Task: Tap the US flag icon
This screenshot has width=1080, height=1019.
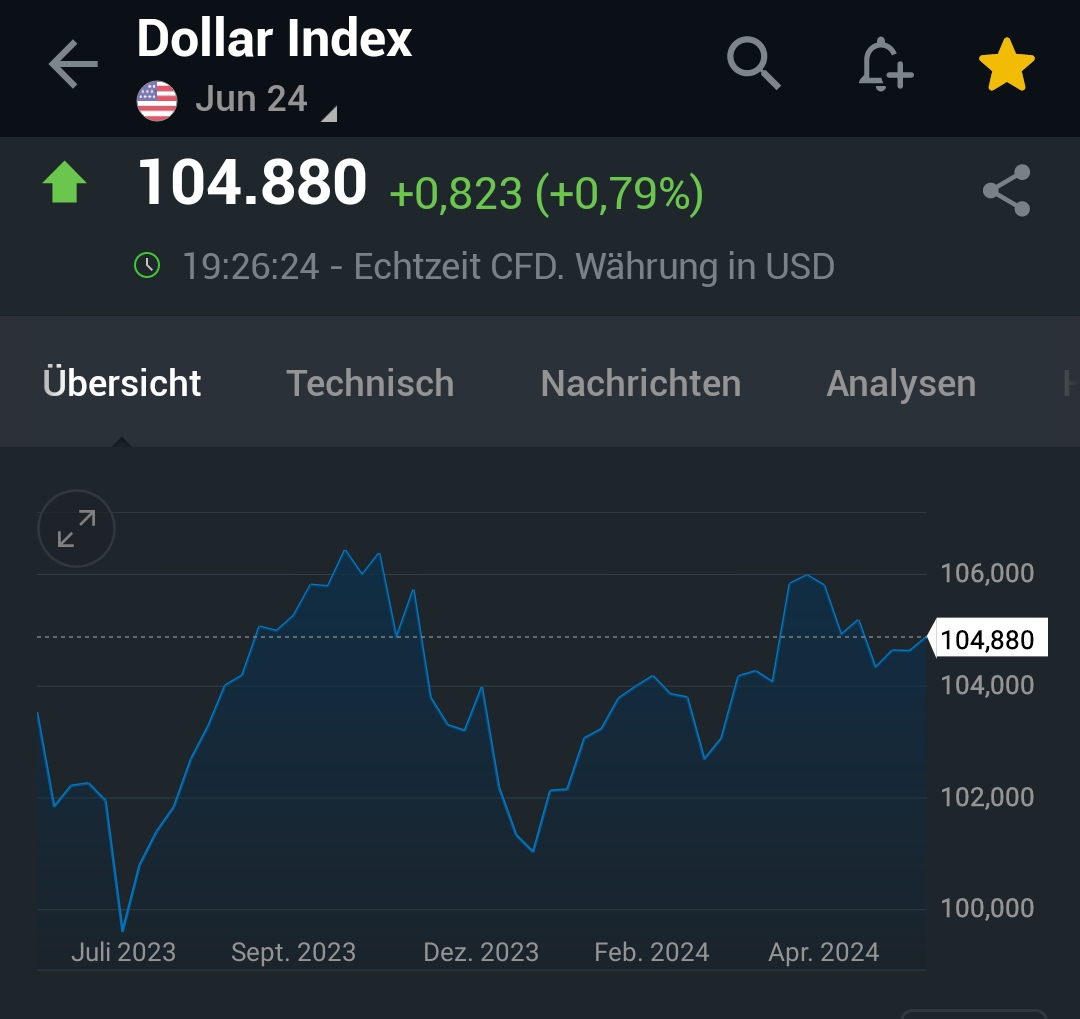Action: (x=157, y=101)
